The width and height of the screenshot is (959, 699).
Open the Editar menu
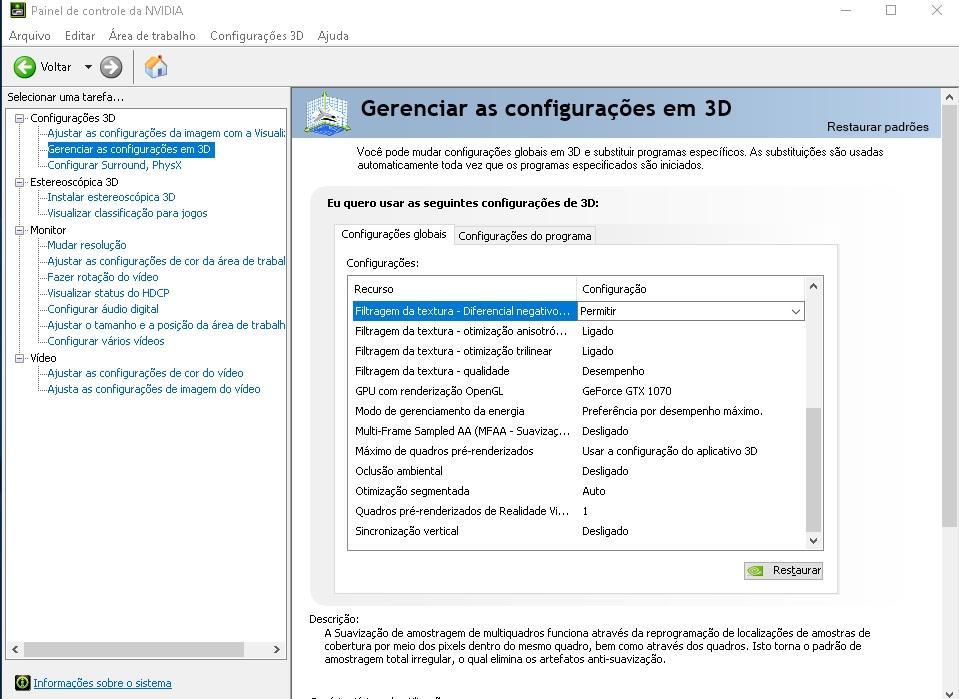point(80,35)
